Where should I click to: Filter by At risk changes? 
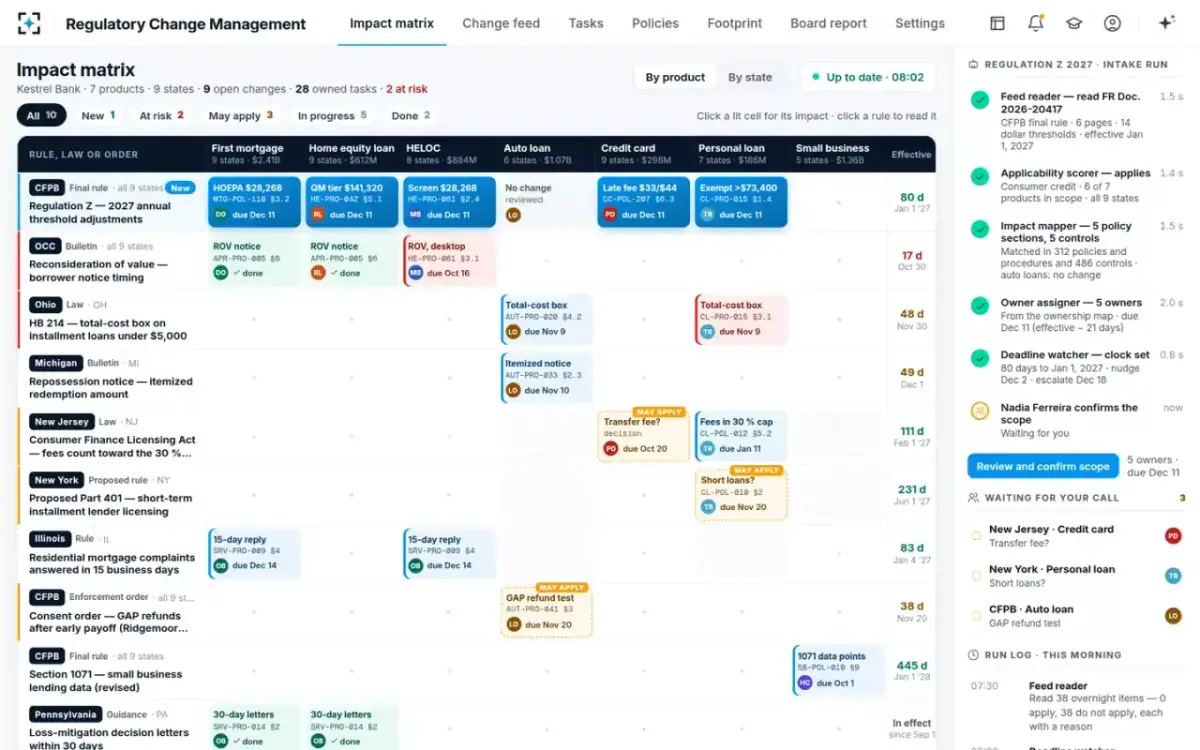tap(161, 116)
